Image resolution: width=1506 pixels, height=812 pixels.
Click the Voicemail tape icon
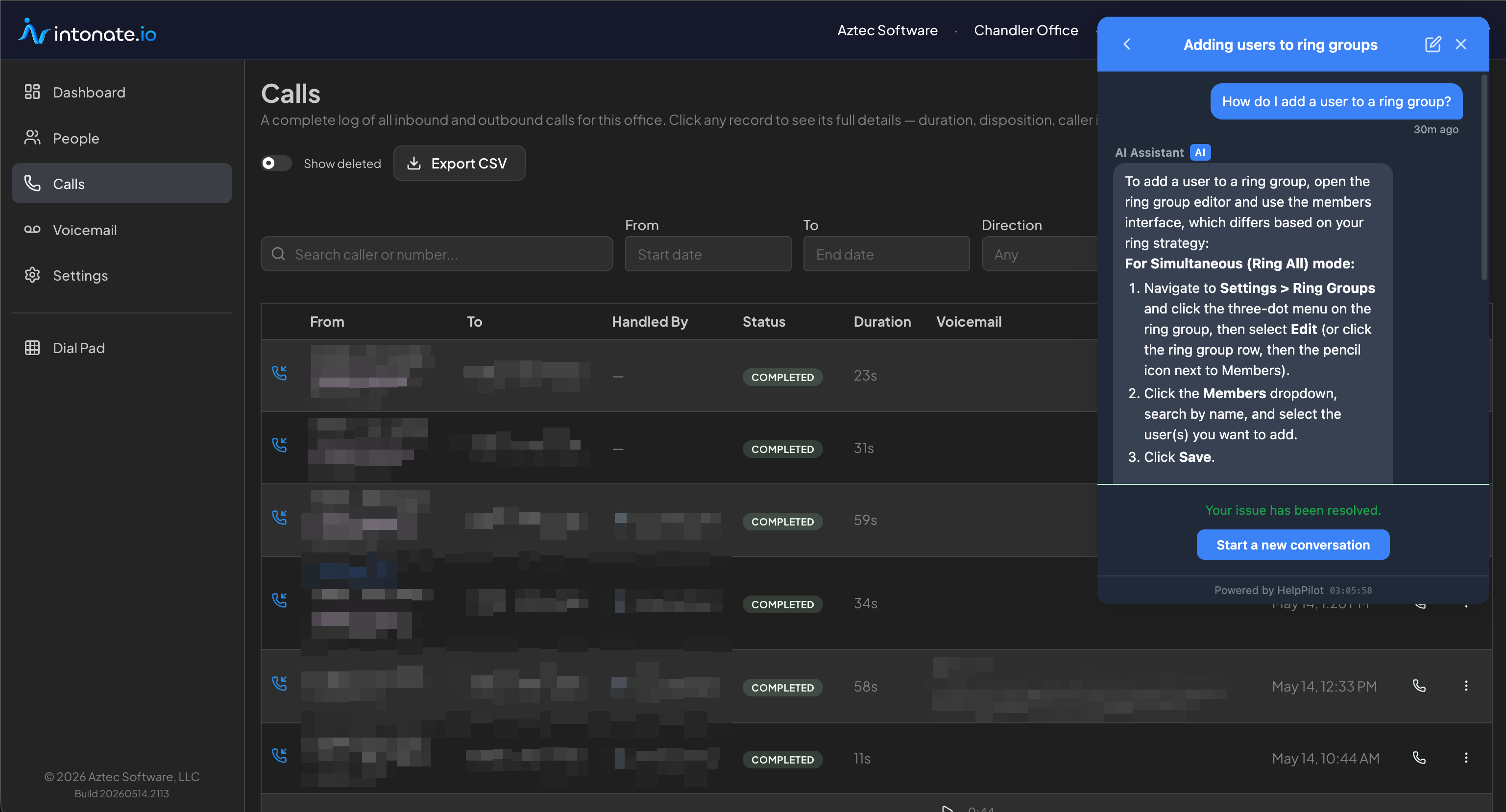tap(32, 229)
